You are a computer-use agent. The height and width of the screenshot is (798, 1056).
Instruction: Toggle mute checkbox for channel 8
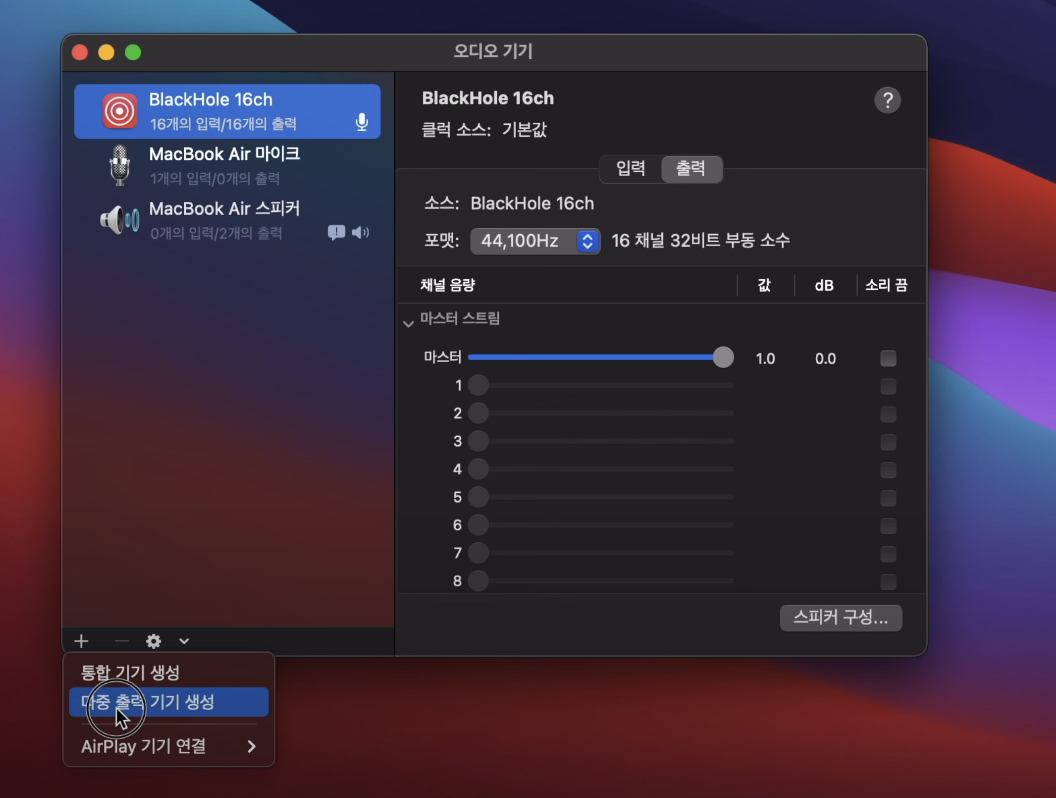(888, 581)
